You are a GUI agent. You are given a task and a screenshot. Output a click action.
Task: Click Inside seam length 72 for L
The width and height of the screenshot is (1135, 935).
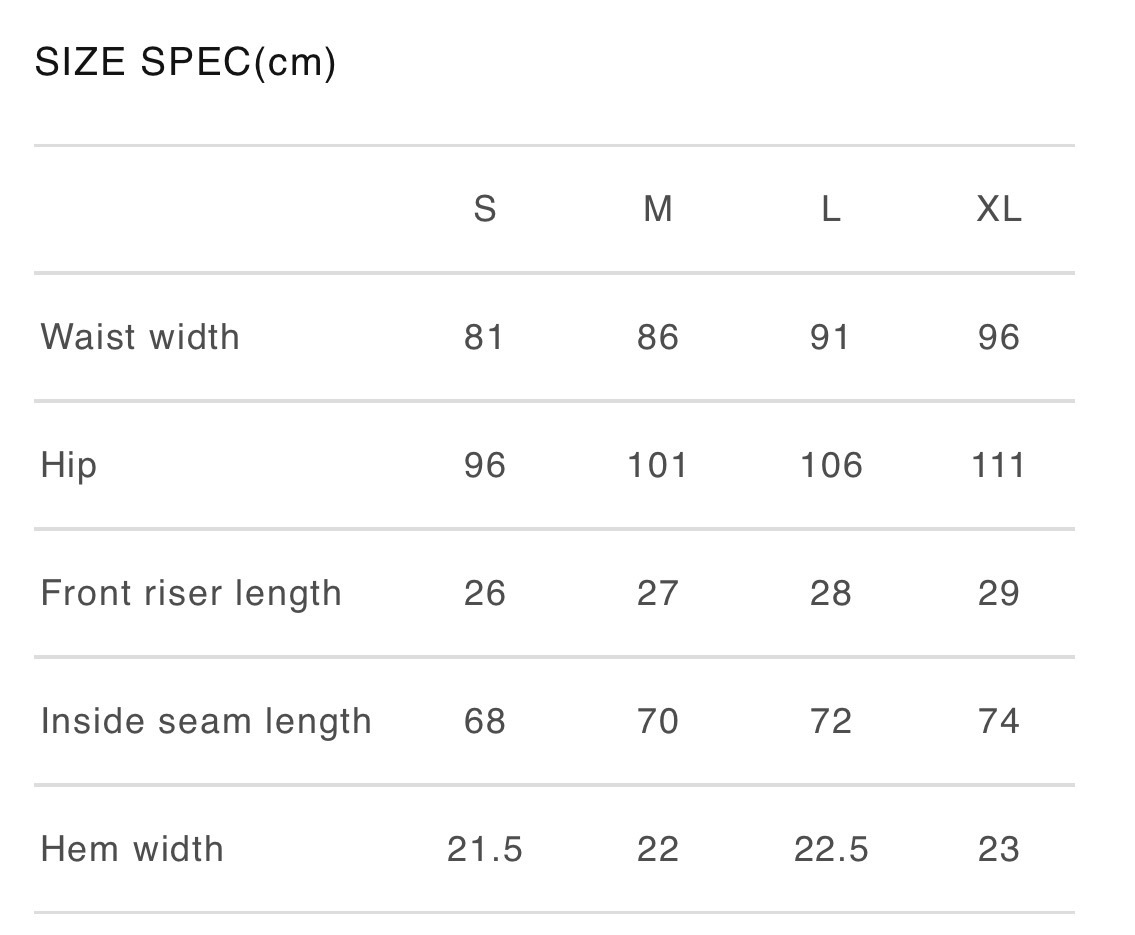click(831, 721)
